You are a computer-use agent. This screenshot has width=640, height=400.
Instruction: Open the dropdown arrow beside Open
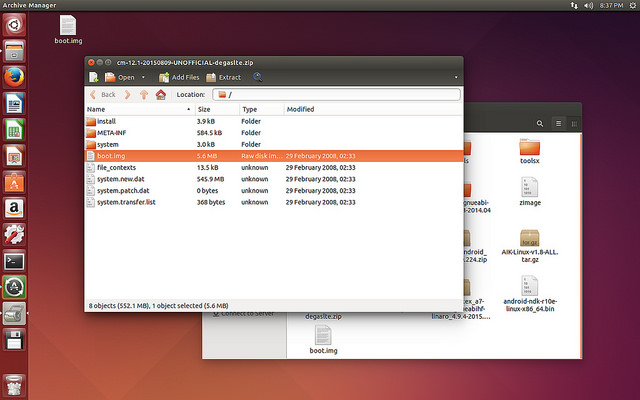coord(143,77)
